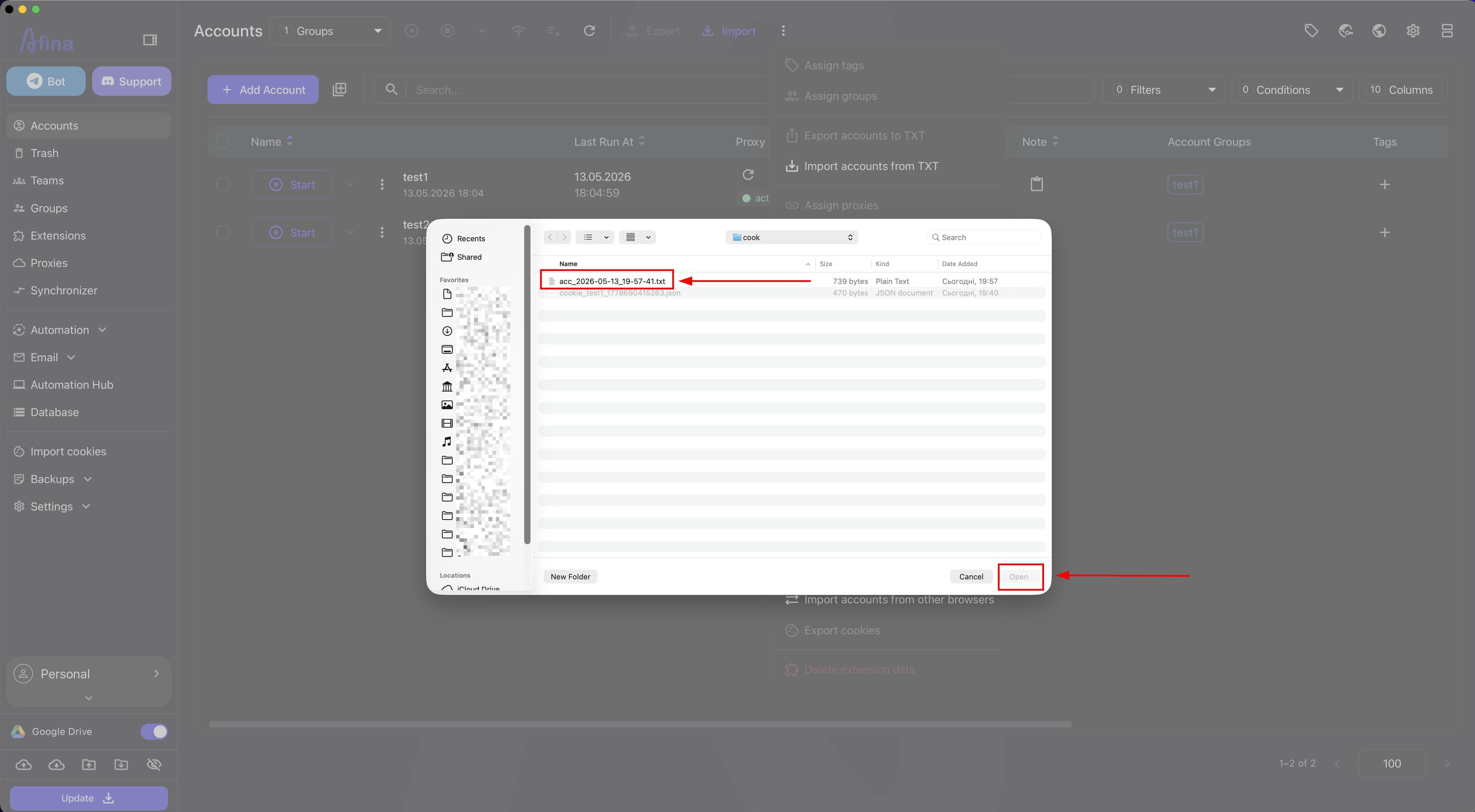1475x812 pixels.
Task: Open three-dot menu for test1 row
Action: [x=382, y=184]
